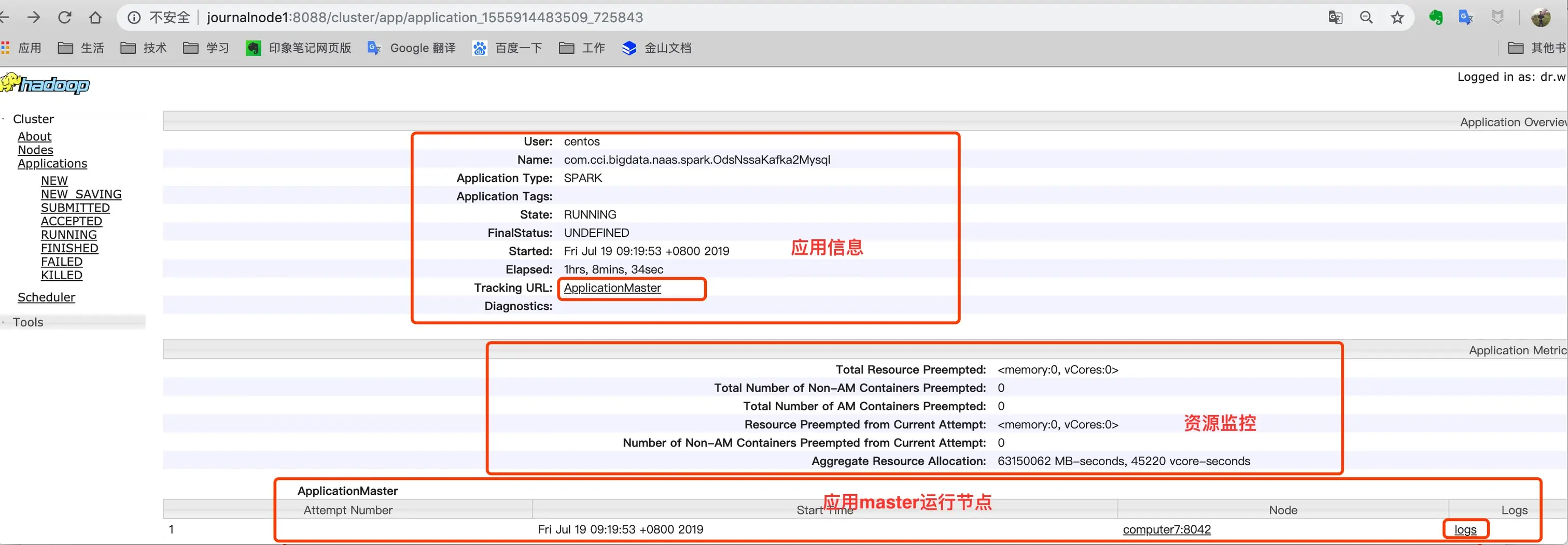This screenshot has width=1568, height=545.
Task: Follow the ApplicationMaster tracking URL
Action: (x=612, y=288)
